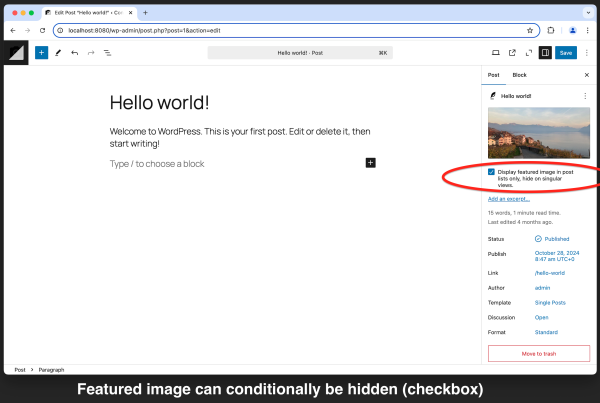Screen dimensions: 600x403
Task: Switch to the Block tab
Action: tap(519, 75)
